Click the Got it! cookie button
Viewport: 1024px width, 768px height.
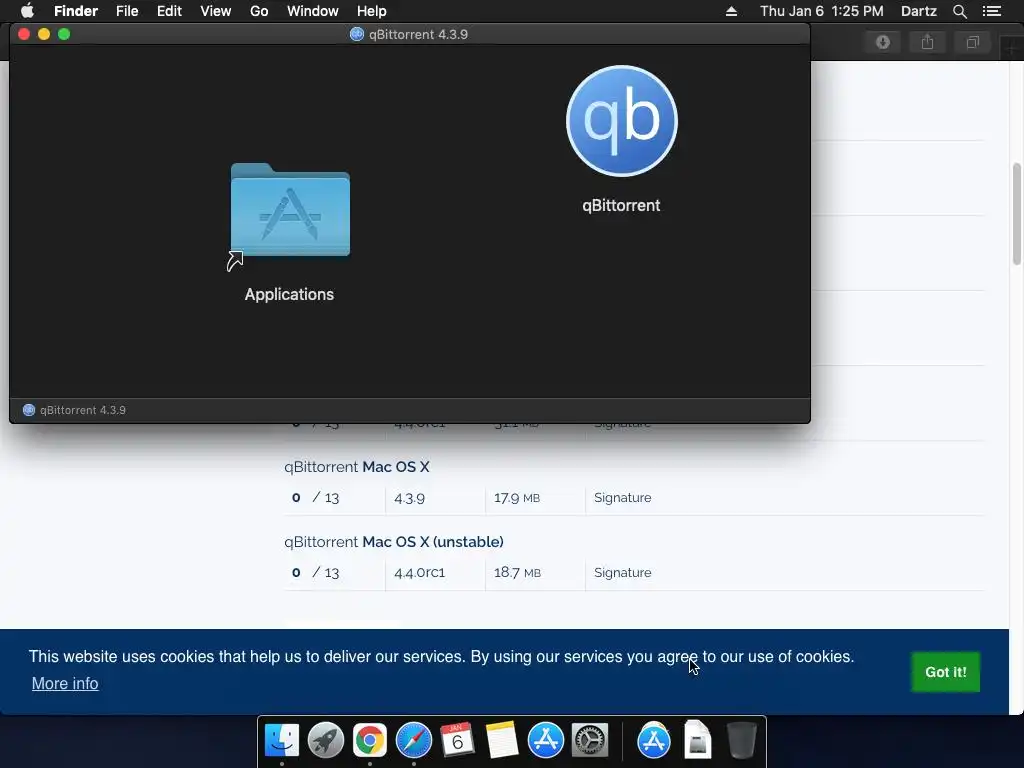click(x=946, y=672)
